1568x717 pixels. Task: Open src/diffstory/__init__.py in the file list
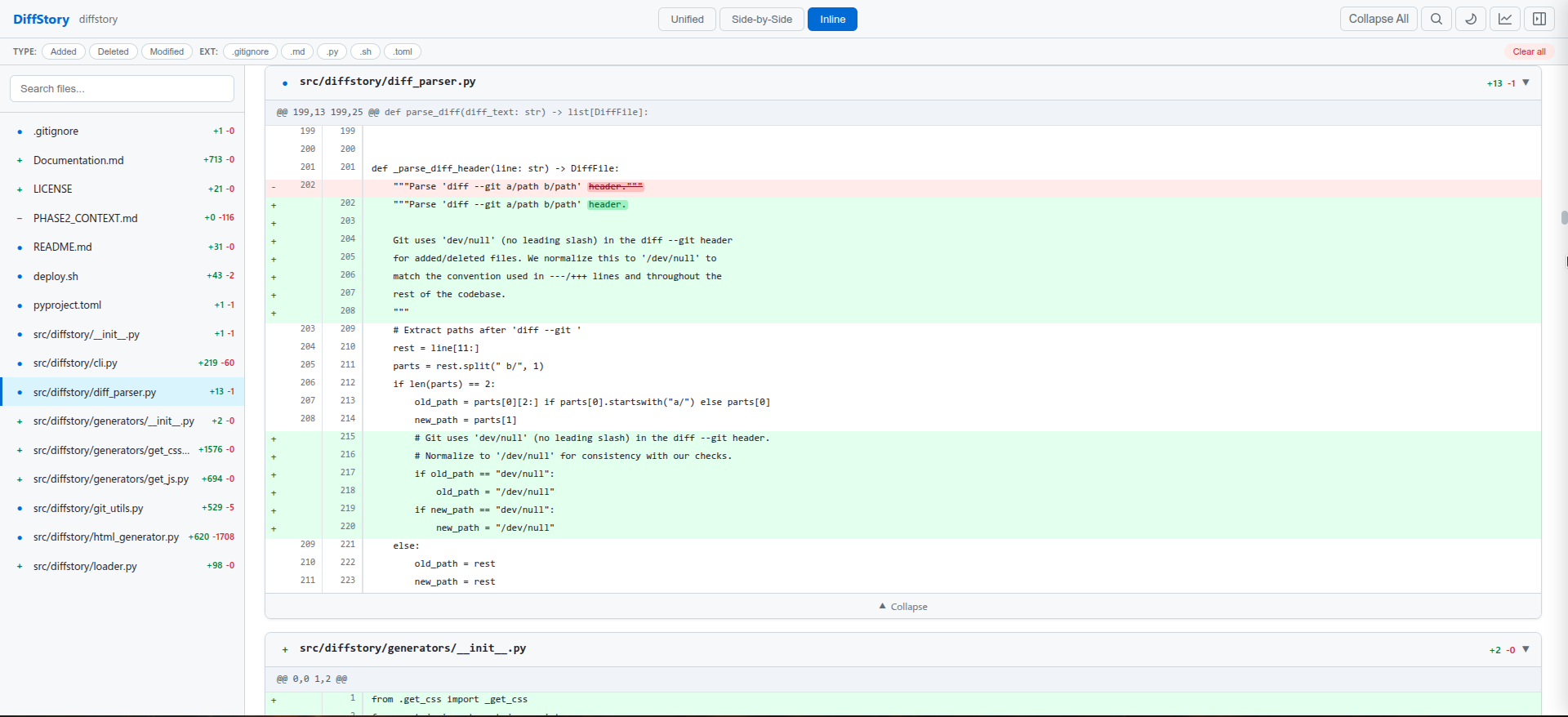(x=122, y=334)
